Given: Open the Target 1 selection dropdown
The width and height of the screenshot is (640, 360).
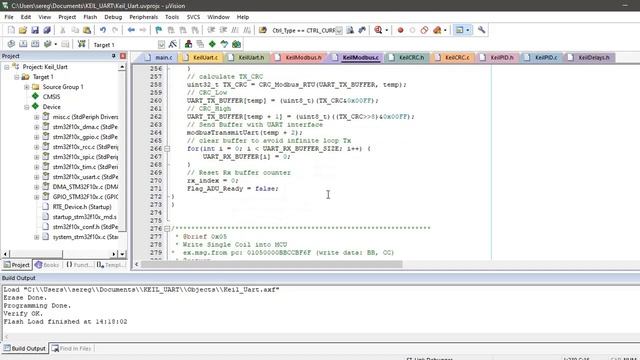Looking at the screenshot, I should [161, 44].
